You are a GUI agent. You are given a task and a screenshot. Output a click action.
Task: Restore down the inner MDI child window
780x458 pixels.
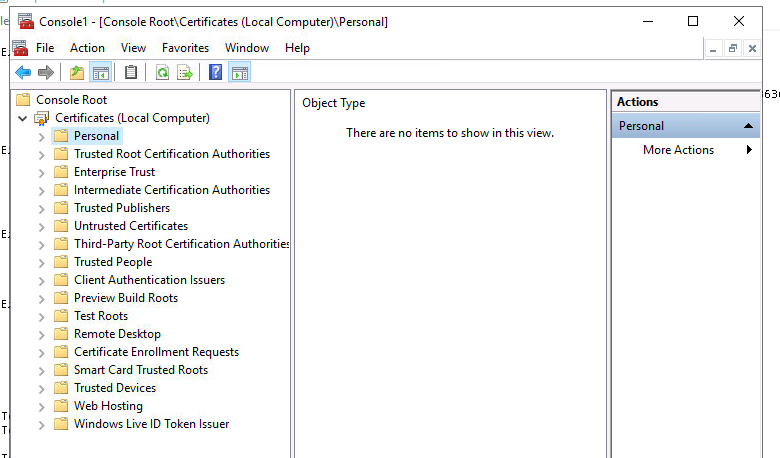733,49
